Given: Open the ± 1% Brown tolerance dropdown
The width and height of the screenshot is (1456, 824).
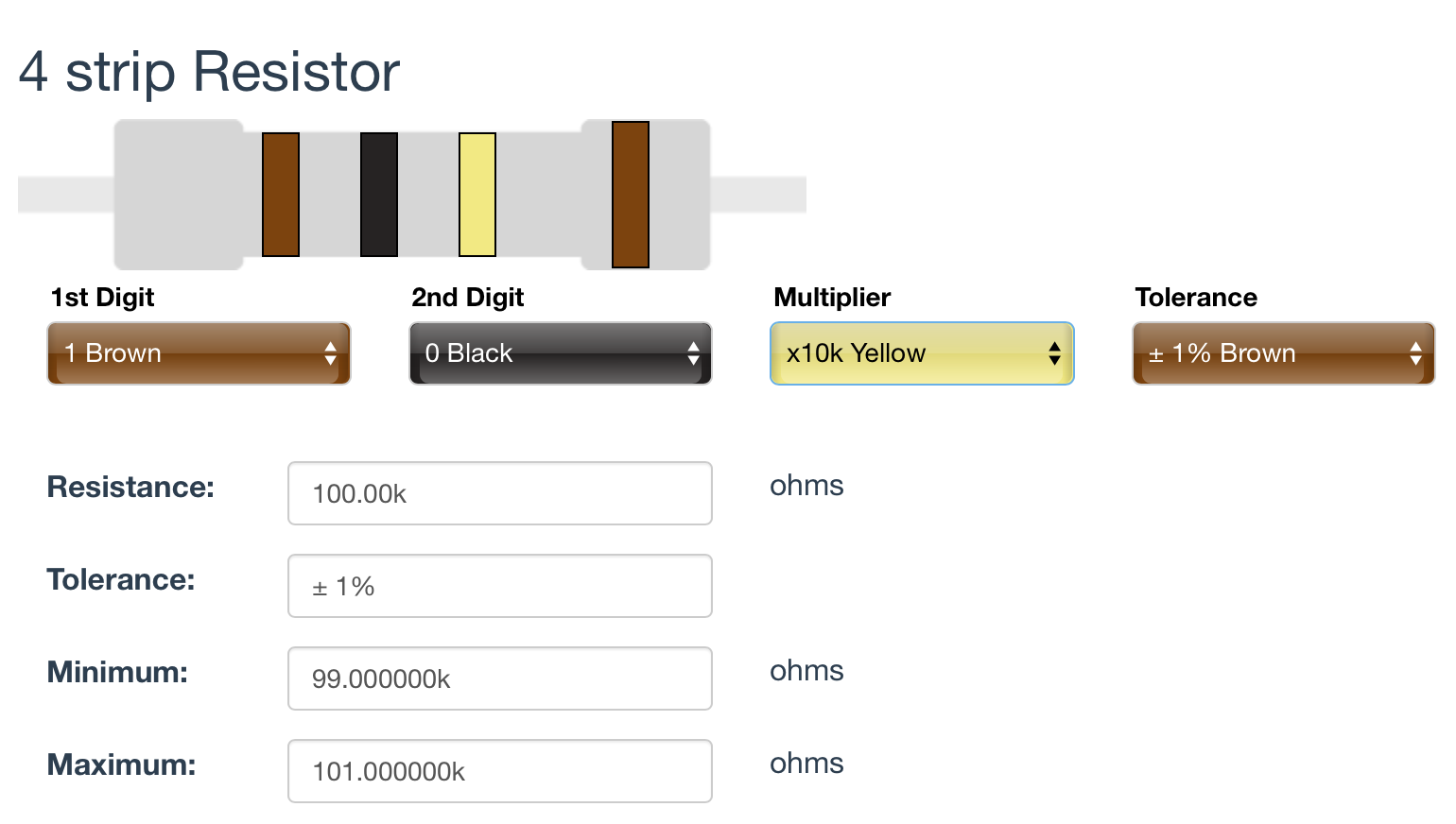Looking at the screenshot, I should pos(1284,353).
